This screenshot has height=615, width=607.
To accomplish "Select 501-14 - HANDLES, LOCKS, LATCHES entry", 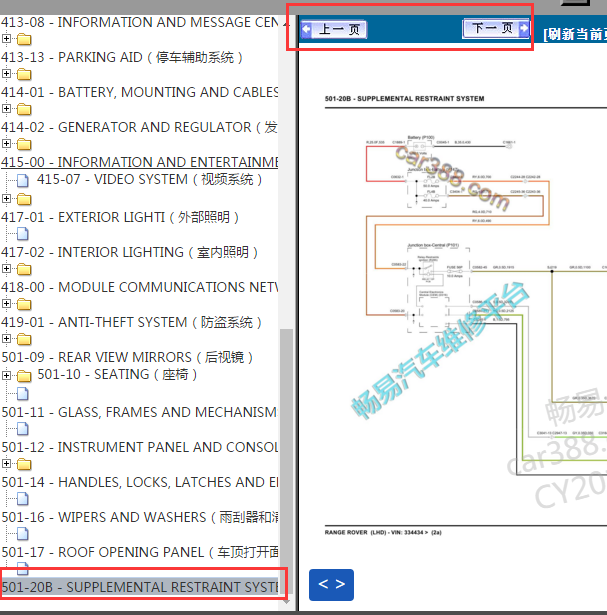I will click(140, 482).
